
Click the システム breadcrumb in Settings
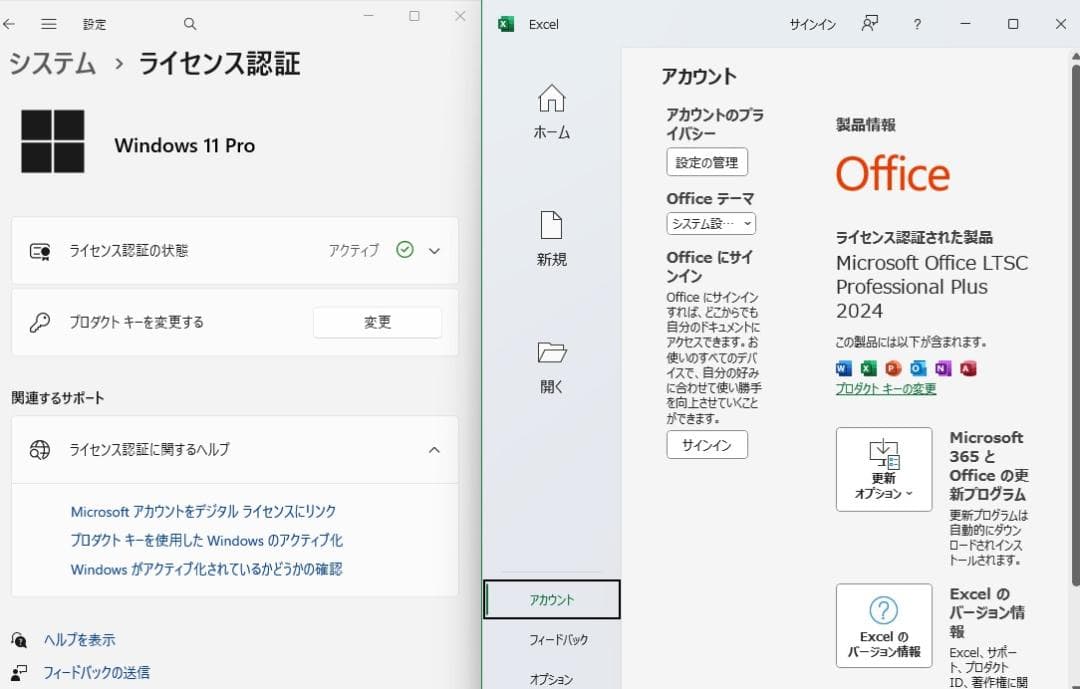pos(52,64)
